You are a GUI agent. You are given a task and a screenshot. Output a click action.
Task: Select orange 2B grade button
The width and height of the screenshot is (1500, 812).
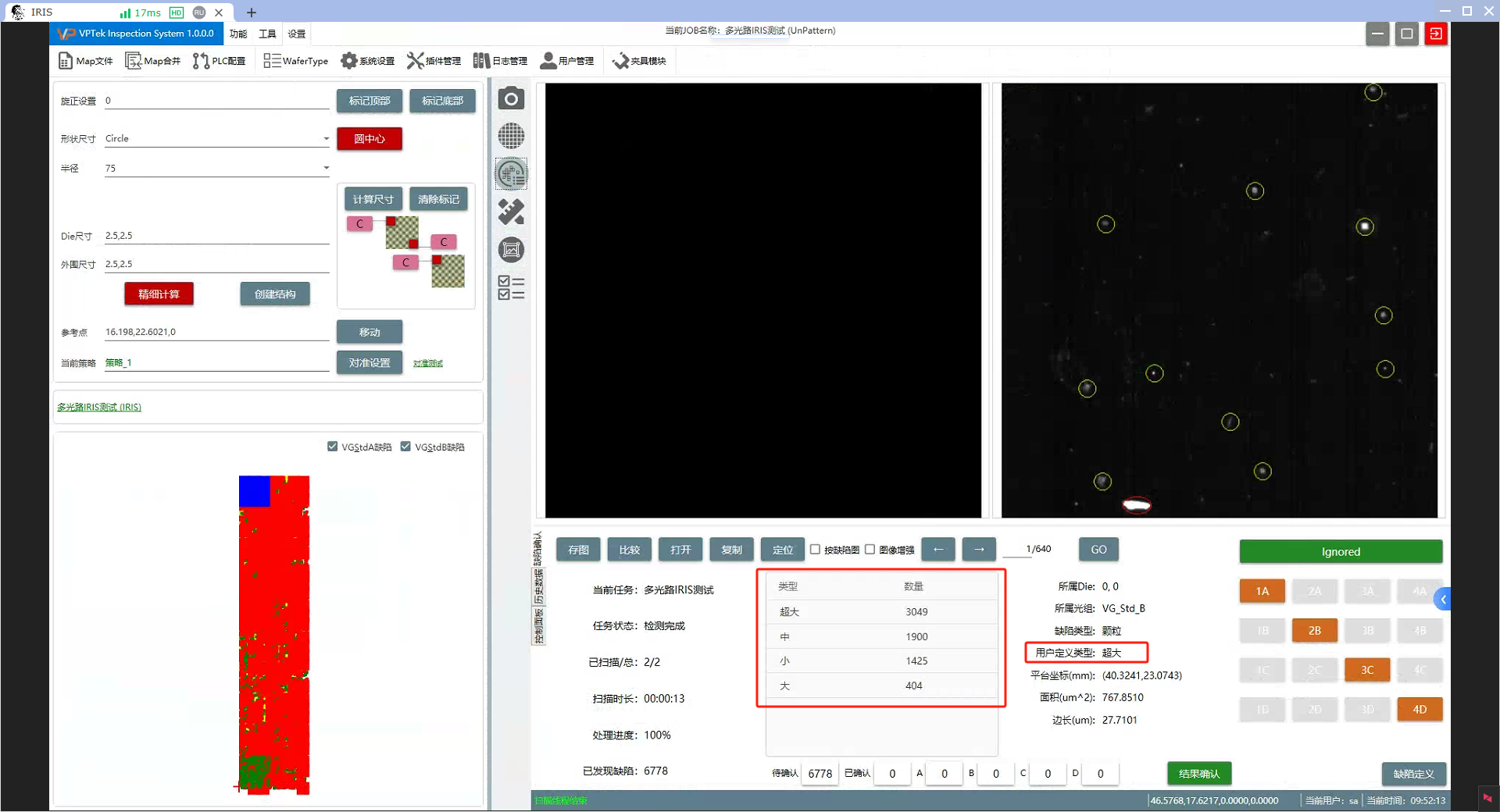[1315, 630]
